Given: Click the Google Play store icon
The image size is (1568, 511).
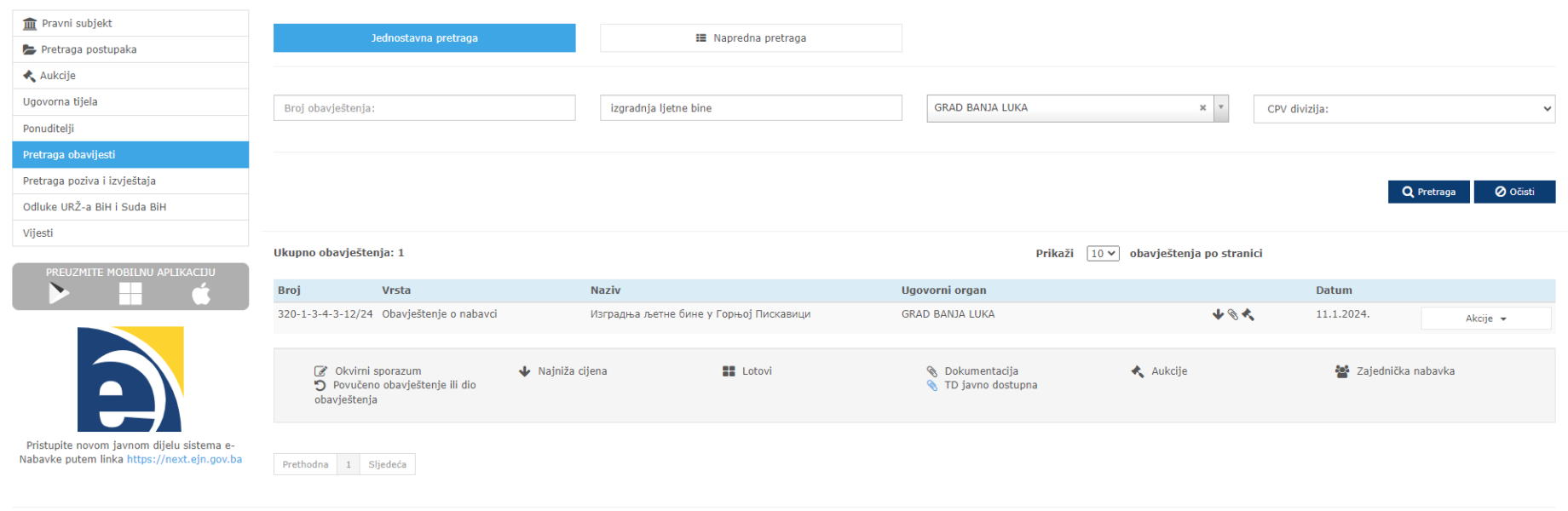Looking at the screenshot, I should 59,294.
